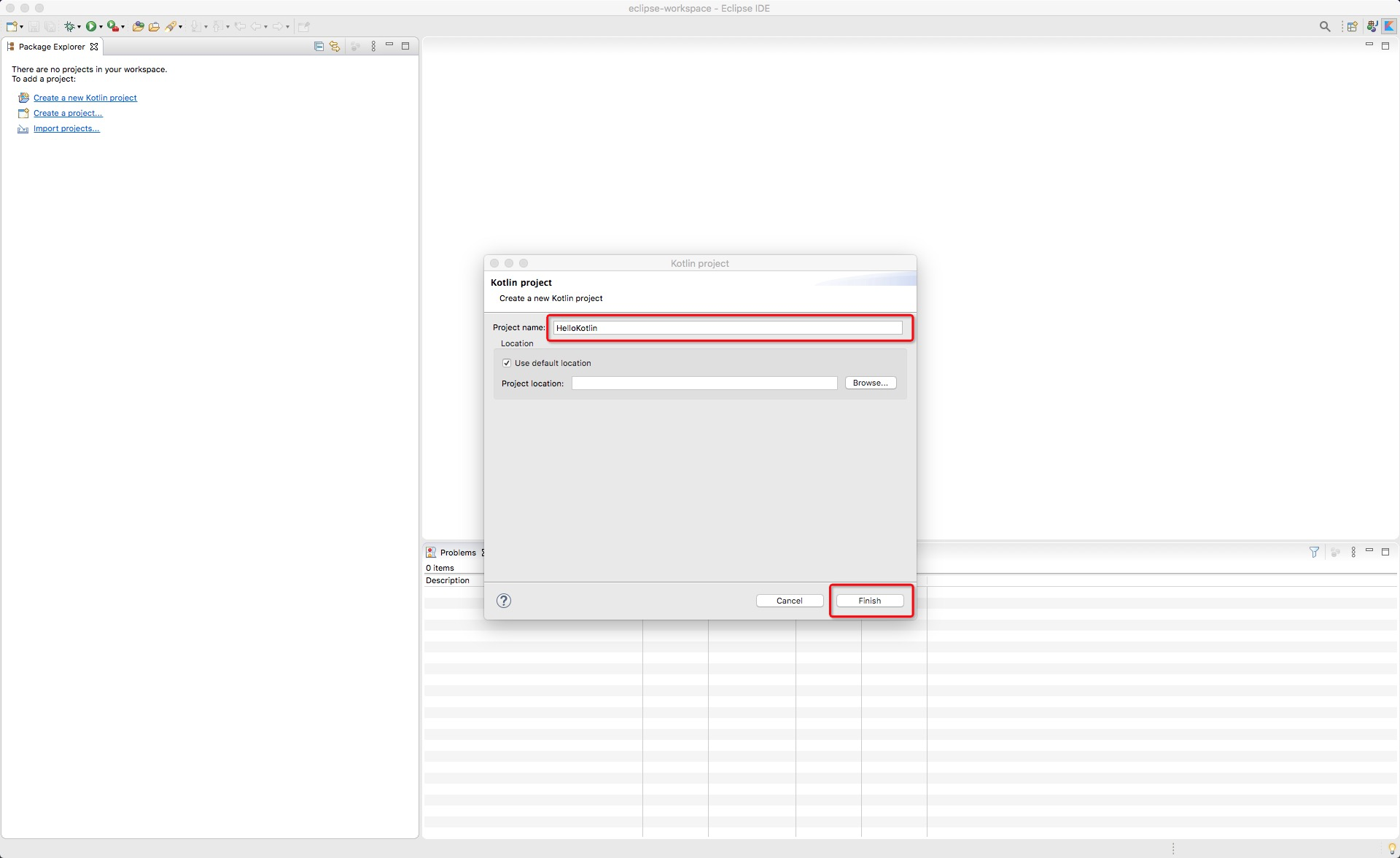Open the New wizard dropdown arrow
Image resolution: width=1400 pixels, height=858 pixels.
[x=21, y=27]
